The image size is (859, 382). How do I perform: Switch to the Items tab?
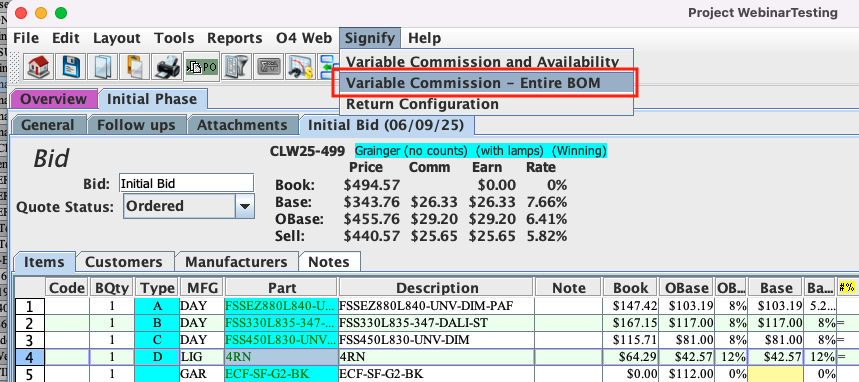coord(43,262)
